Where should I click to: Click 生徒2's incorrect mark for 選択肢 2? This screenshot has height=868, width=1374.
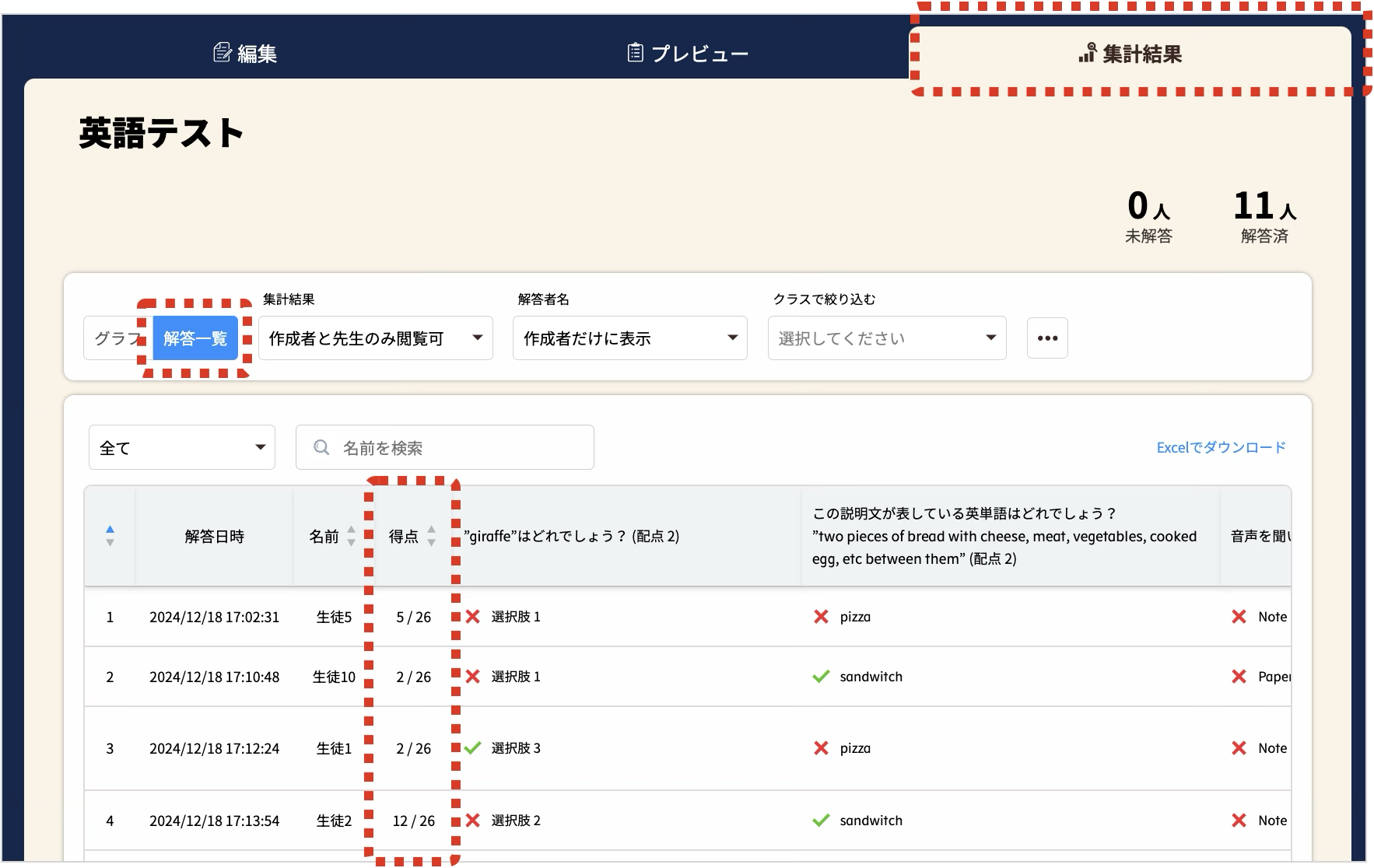coord(472,821)
